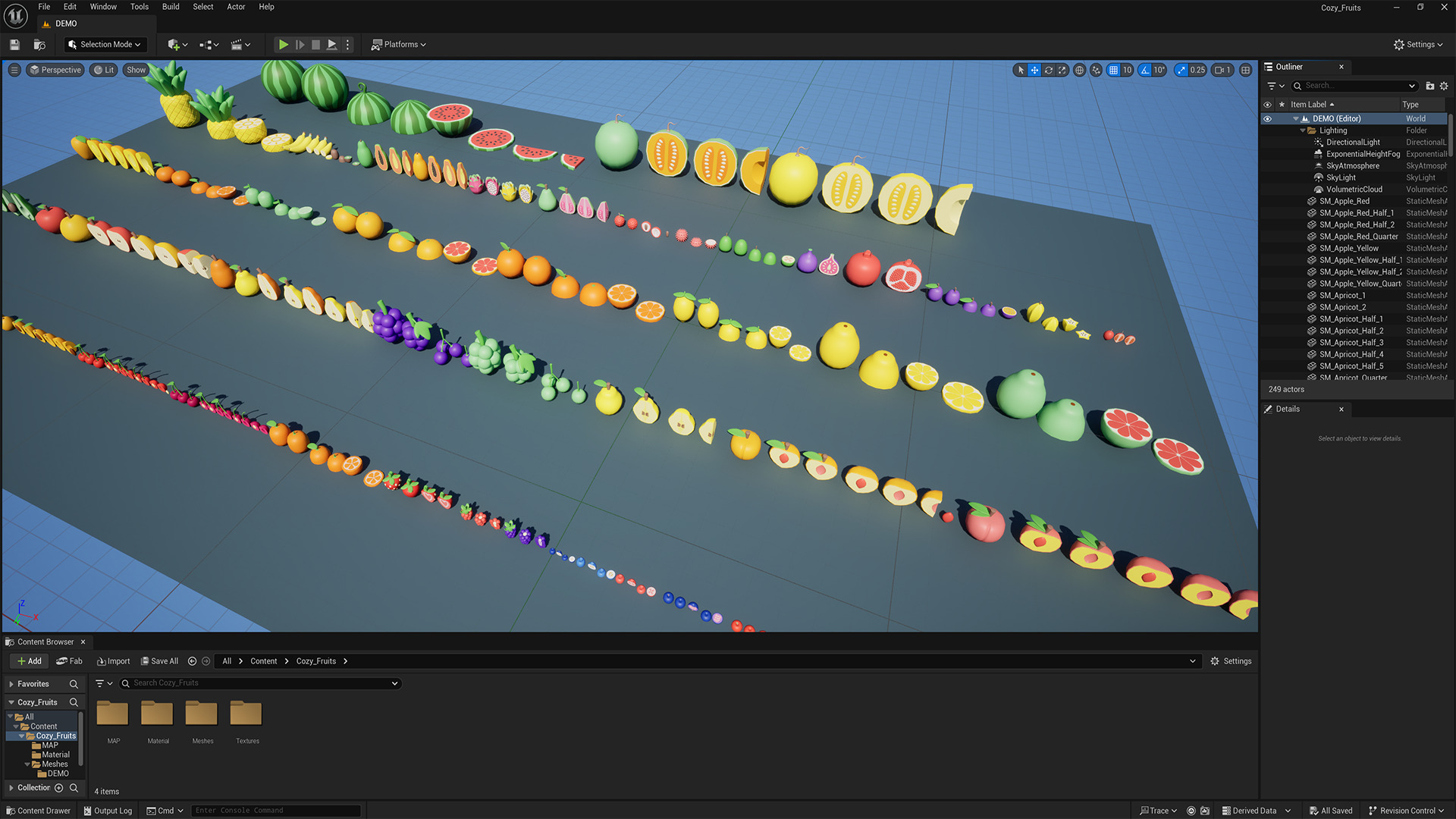Open the Meshes folder thumbnail
The height and width of the screenshot is (819, 1456).
tap(202, 714)
